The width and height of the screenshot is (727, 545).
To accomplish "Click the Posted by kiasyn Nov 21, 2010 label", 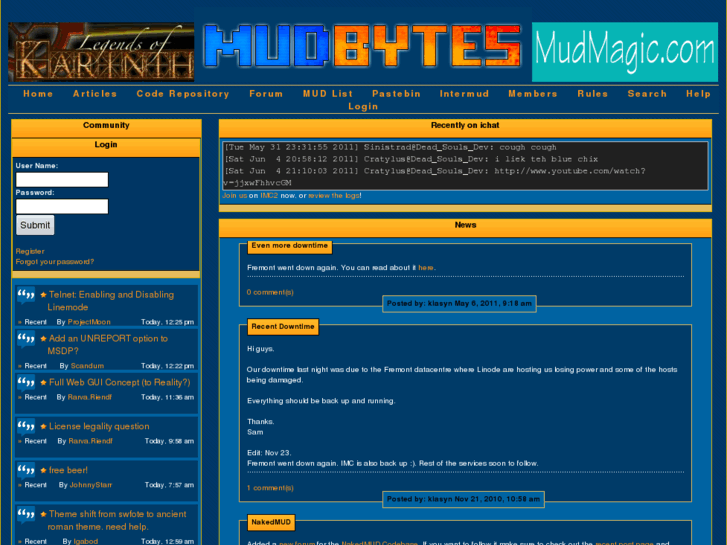I will click(x=463, y=500).
